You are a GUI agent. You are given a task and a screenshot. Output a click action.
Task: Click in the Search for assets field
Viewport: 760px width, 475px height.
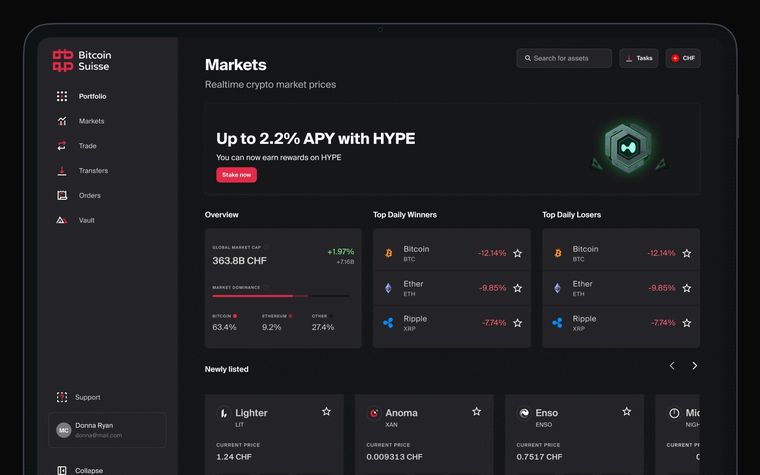tap(564, 58)
